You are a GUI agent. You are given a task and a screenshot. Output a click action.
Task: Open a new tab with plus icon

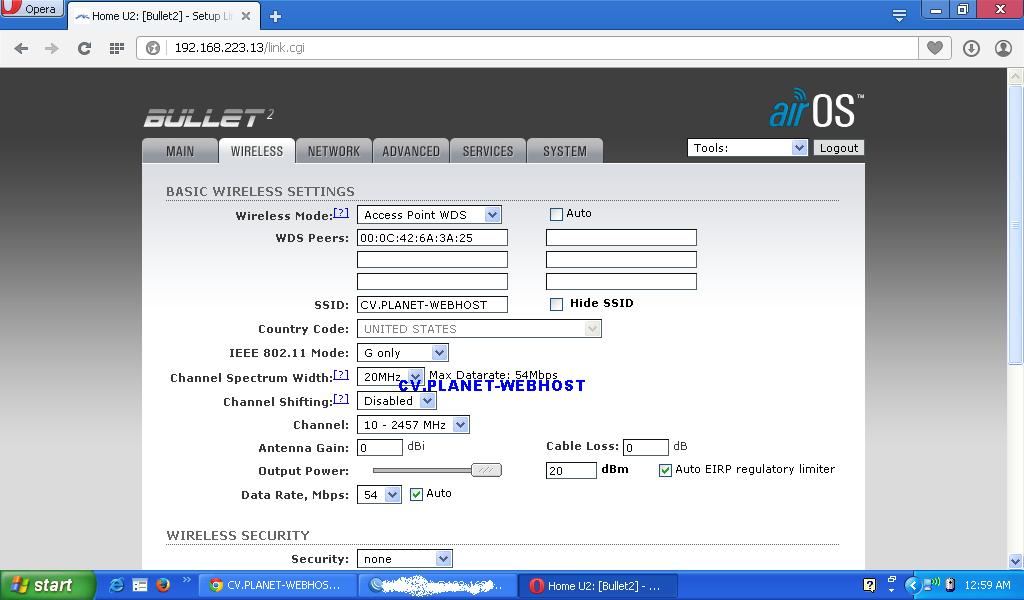pyautogui.click(x=275, y=16)
